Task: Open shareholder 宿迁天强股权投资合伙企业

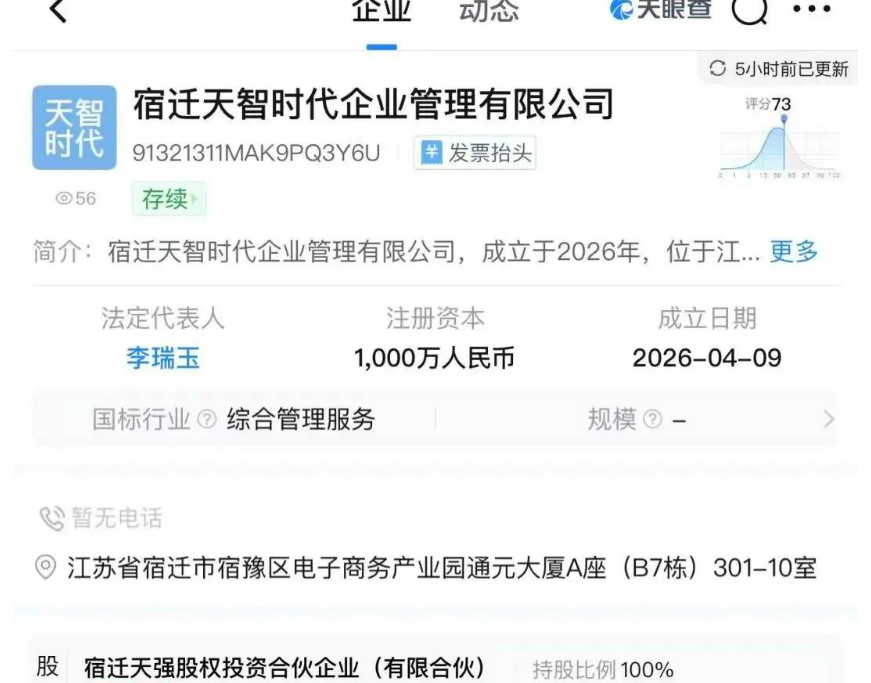Action: tap(284, 668)
